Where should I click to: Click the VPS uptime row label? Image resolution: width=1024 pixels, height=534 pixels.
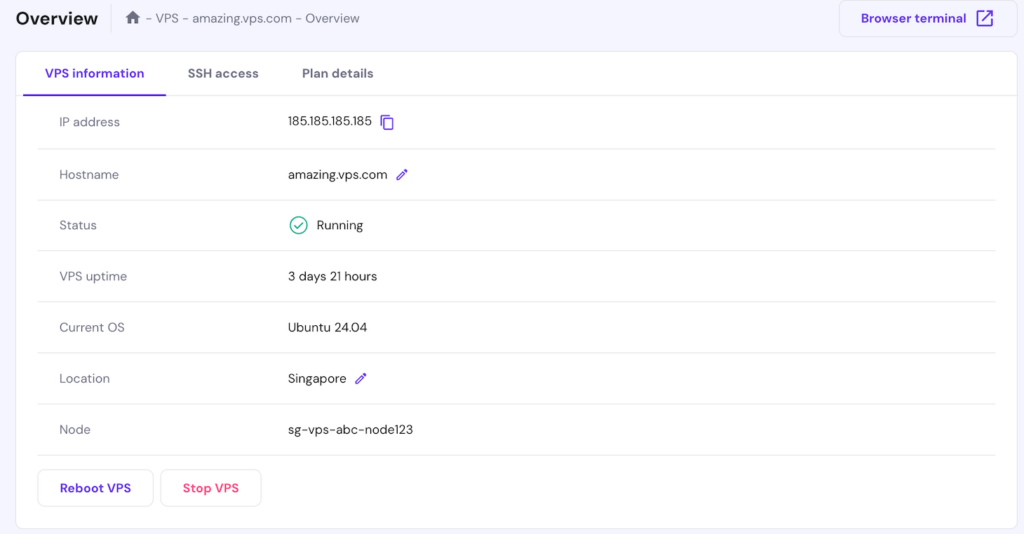93,277
